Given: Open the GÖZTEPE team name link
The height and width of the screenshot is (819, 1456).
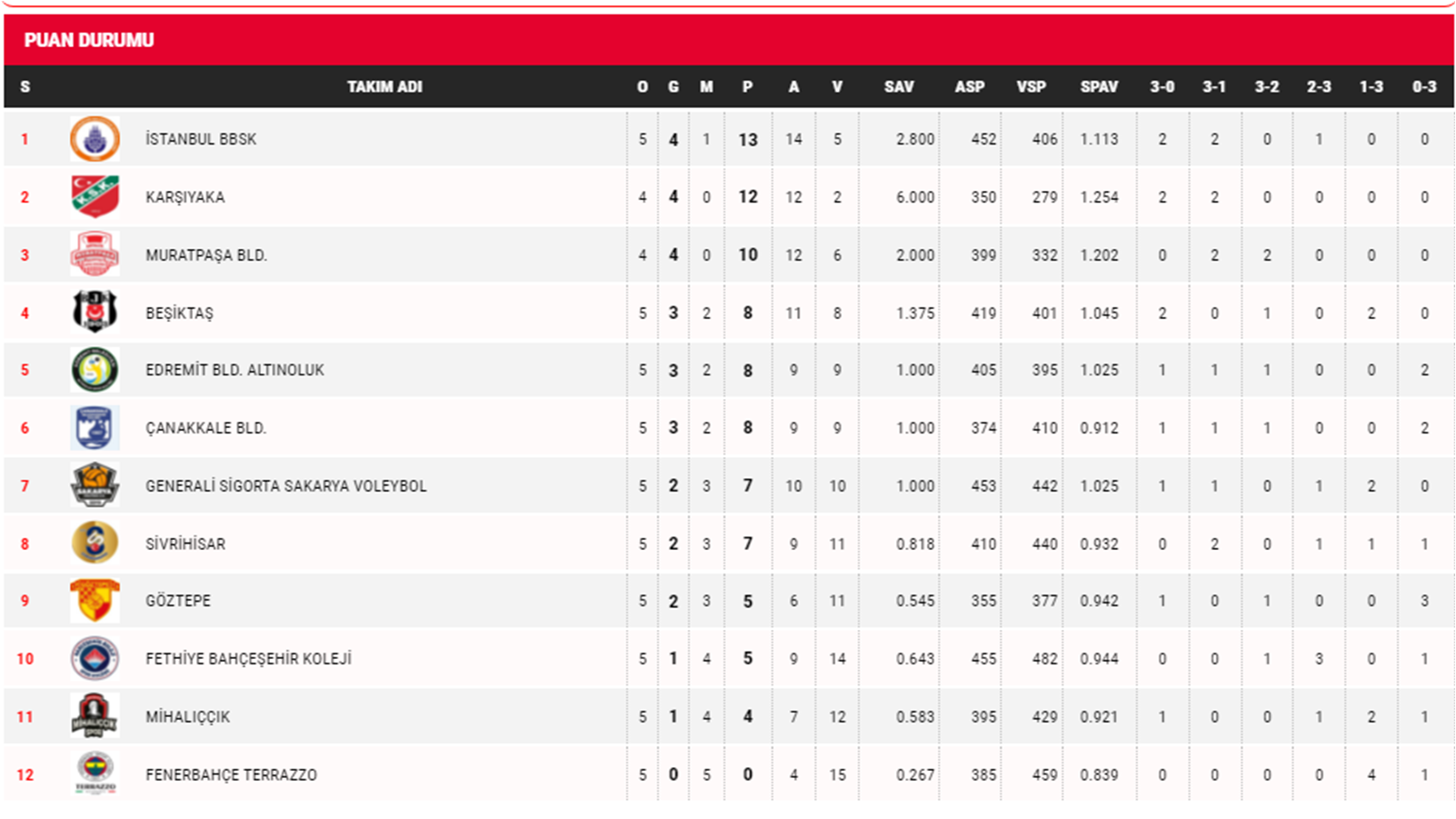Looking at the screenshot, I should (x=178, y=601).
